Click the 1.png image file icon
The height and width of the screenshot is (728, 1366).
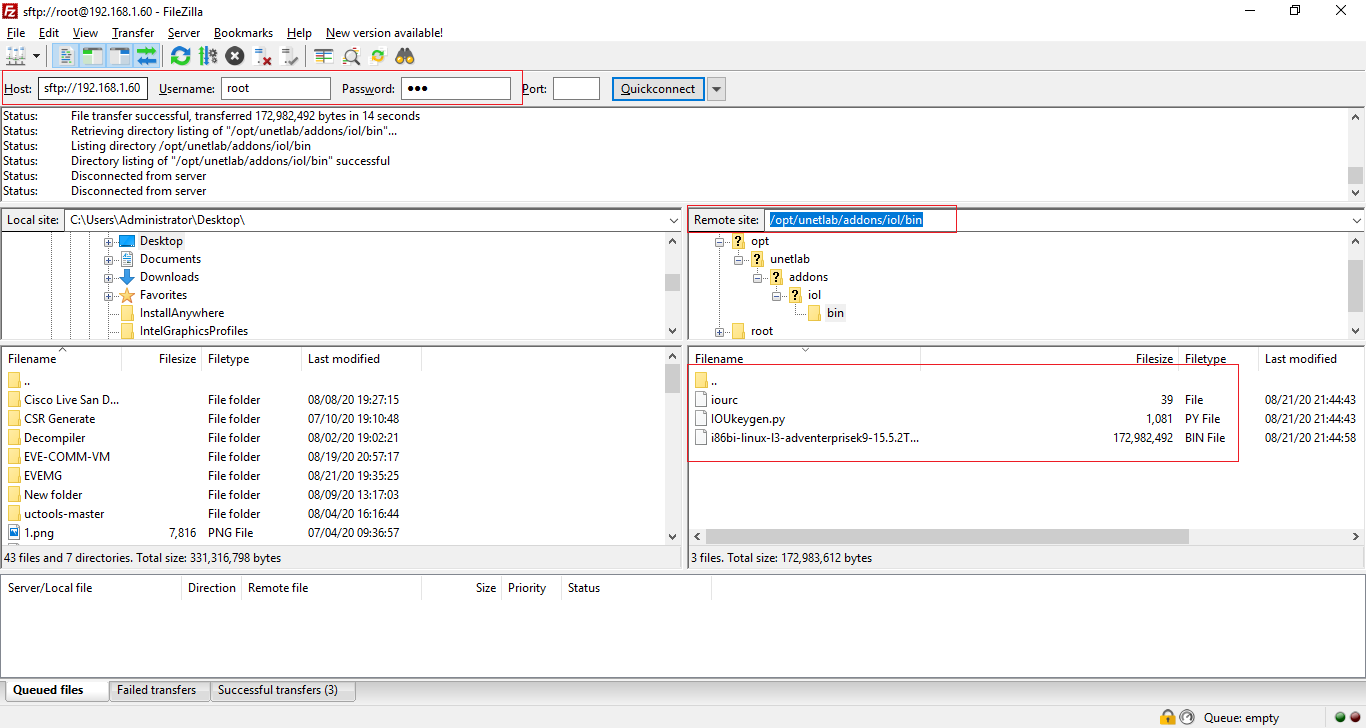click(x=14, y=533)
